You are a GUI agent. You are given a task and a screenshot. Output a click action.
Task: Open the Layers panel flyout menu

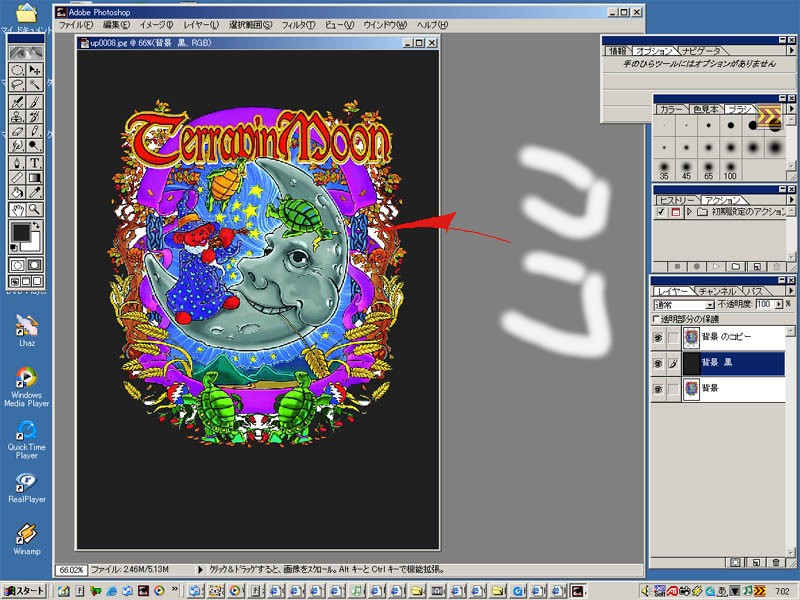tap(791, 290)
